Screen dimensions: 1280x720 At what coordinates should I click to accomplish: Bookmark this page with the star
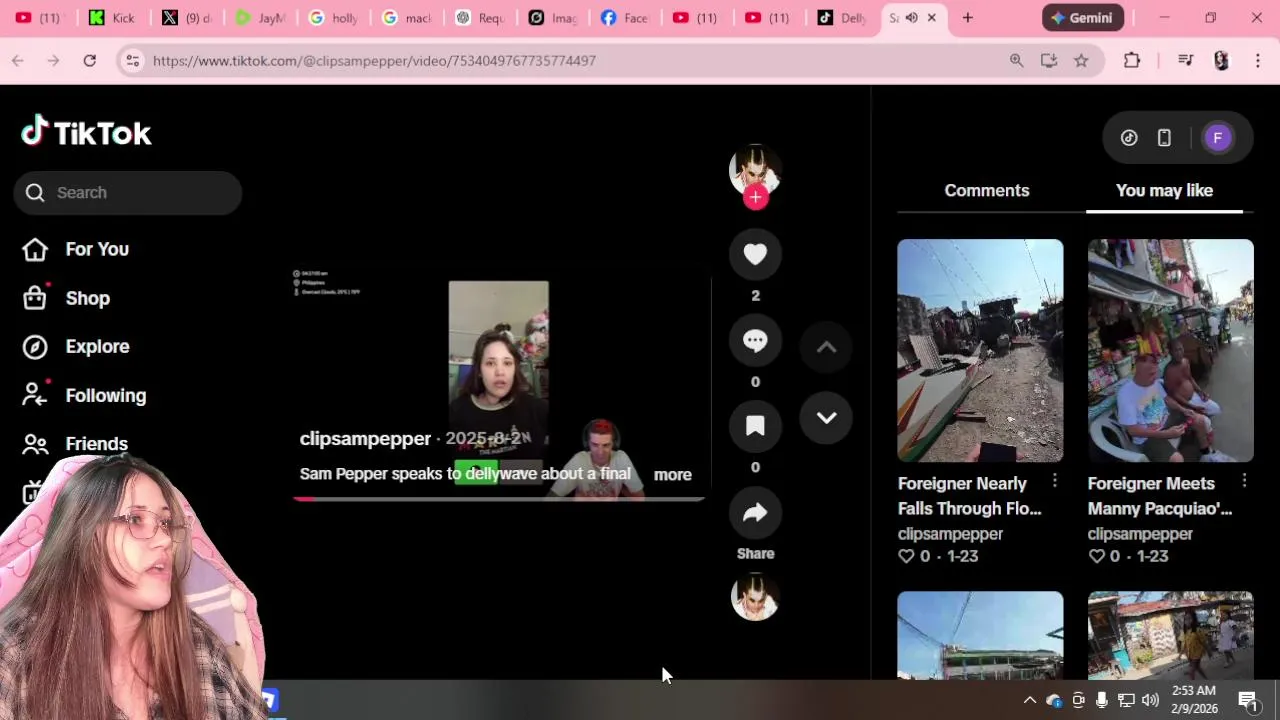click(1081, 61)
